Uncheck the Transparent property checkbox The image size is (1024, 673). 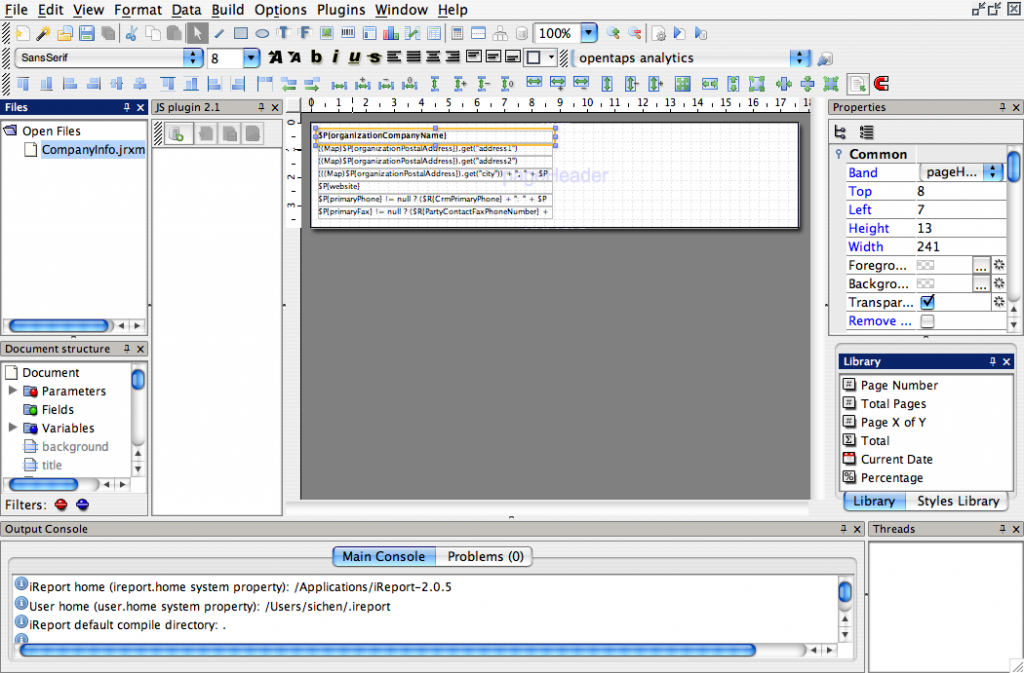click(928, 302)
